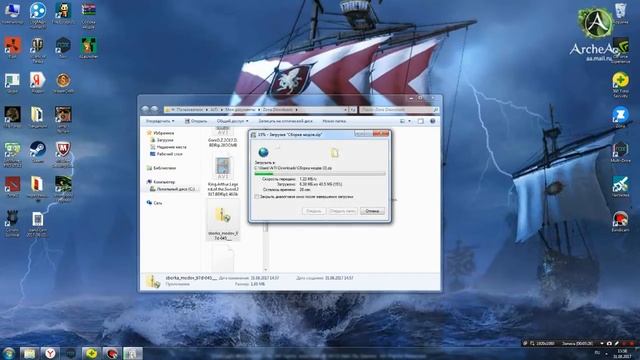Open 360 Total Security from the taskbar
Viewport: 640px width, 360px height.
(91, 353)
